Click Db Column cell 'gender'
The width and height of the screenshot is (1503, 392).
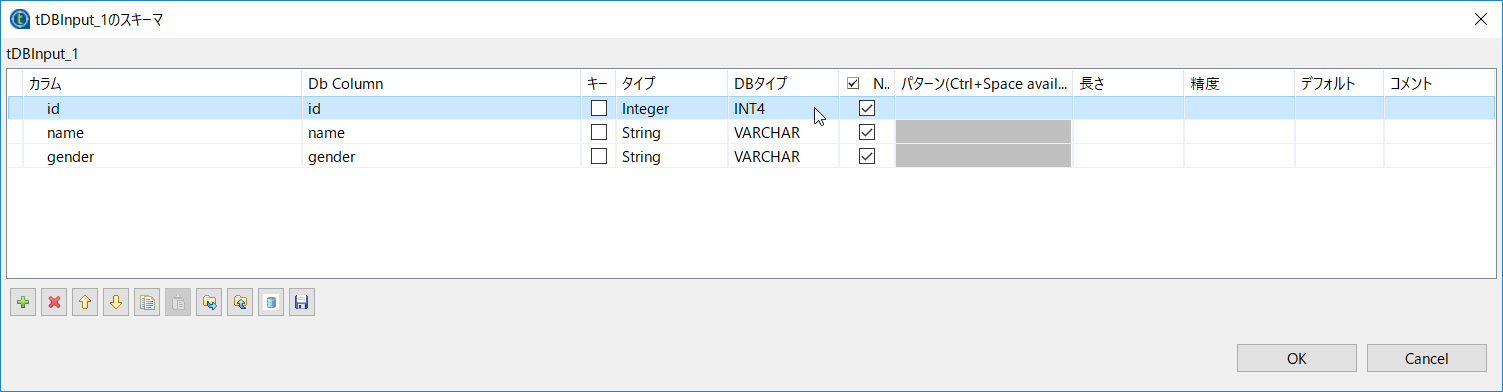coord(441,156)
